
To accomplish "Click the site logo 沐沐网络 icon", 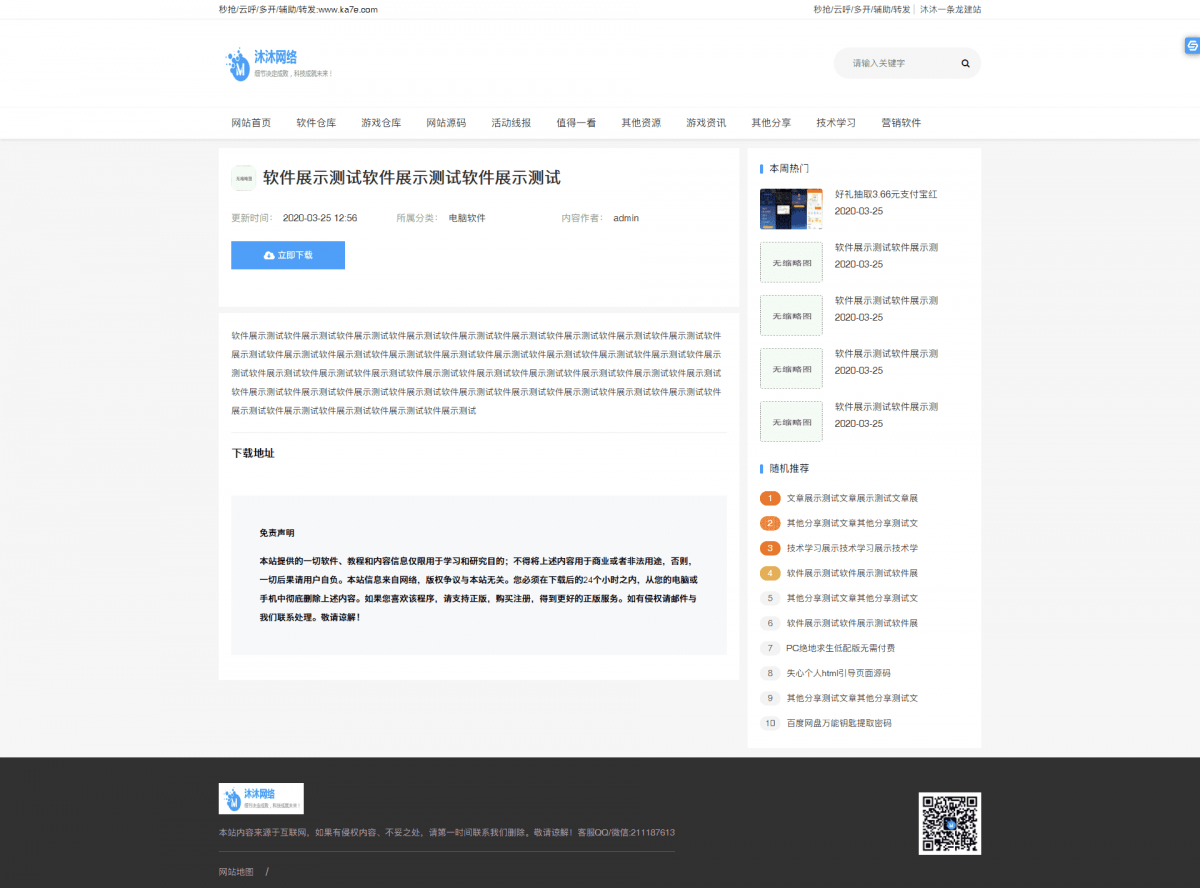I will [238, 63].
